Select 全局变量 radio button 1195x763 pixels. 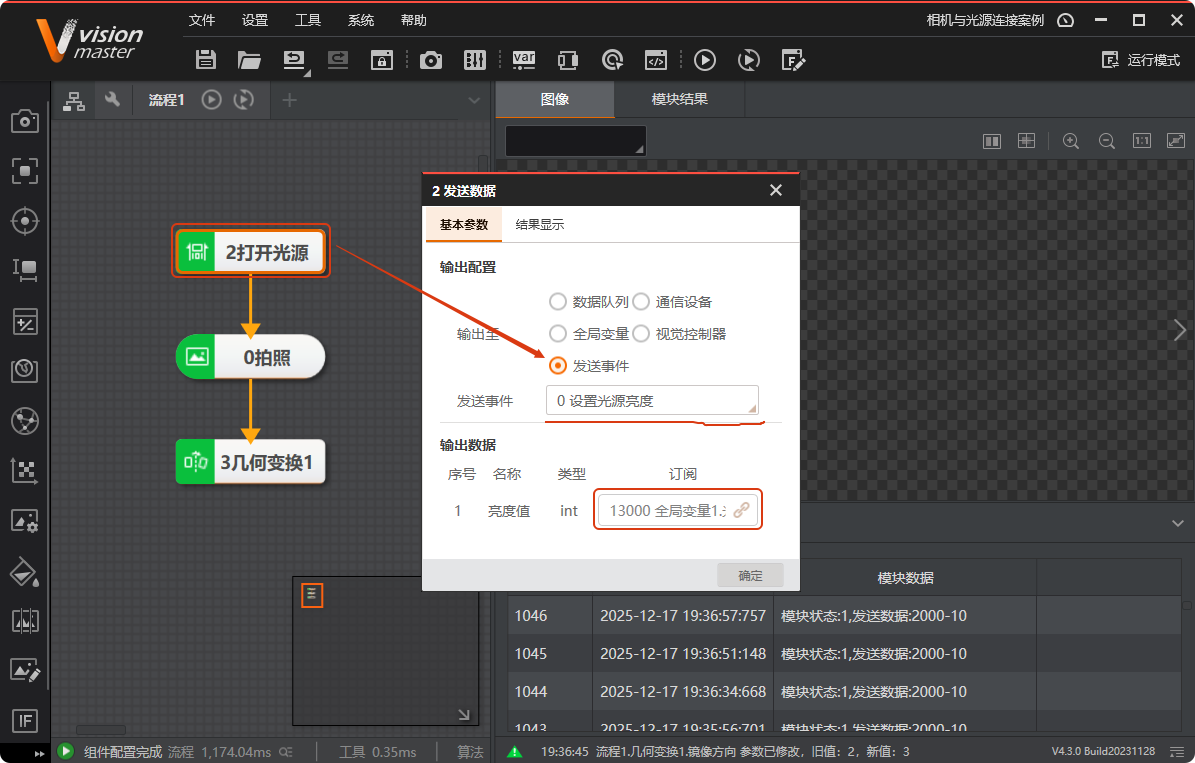pyautogui.click(x=558, y=334)
